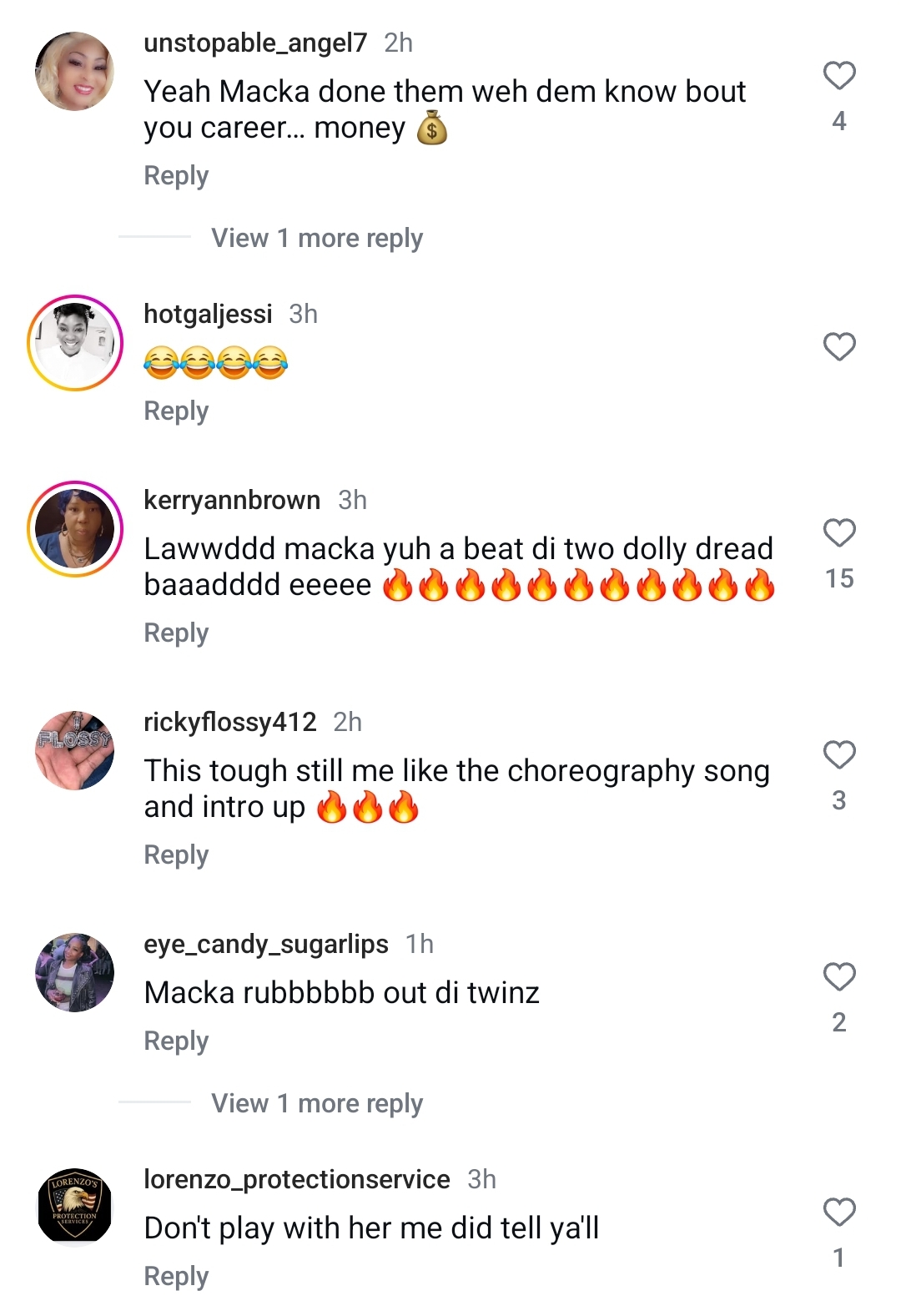Reply to kerryannbrown's comment
The height and width of the screenshot is (1316, 901).
(x=176, y=633)
